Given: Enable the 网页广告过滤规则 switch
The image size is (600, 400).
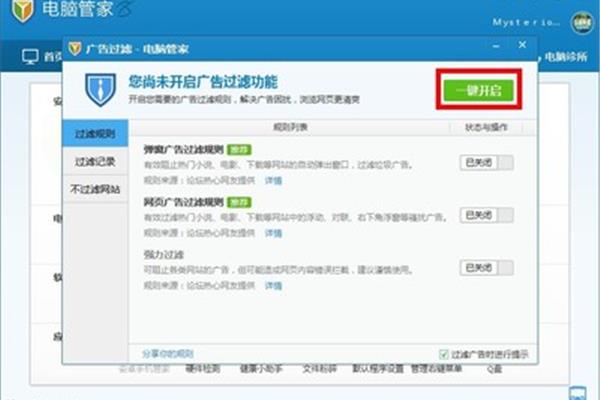Looking at the screenshot, I should [486, 215].
